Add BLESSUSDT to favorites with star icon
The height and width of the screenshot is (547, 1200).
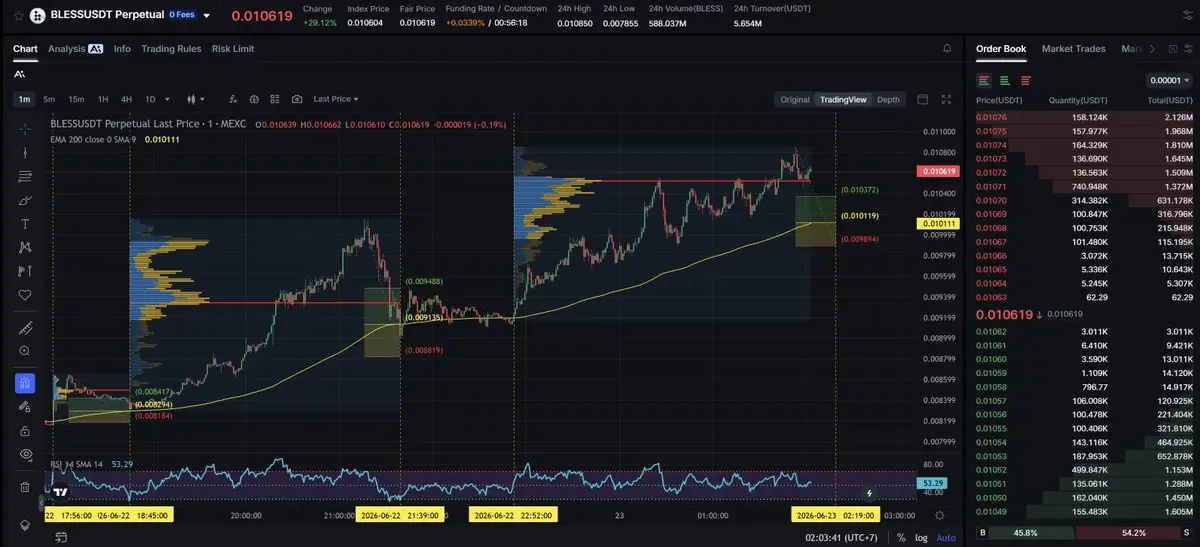[18, 15]
